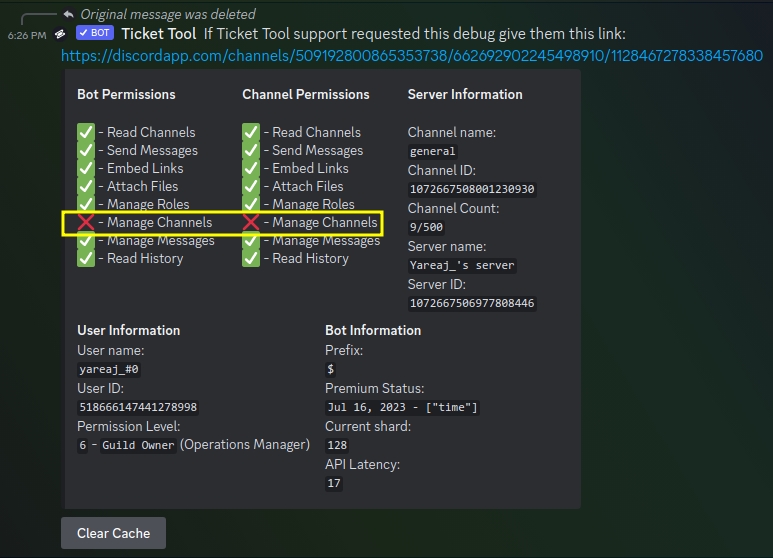Select the channel ID code 1072667508001230930
This screenshot has height=558, width=773.
(472, 189)
